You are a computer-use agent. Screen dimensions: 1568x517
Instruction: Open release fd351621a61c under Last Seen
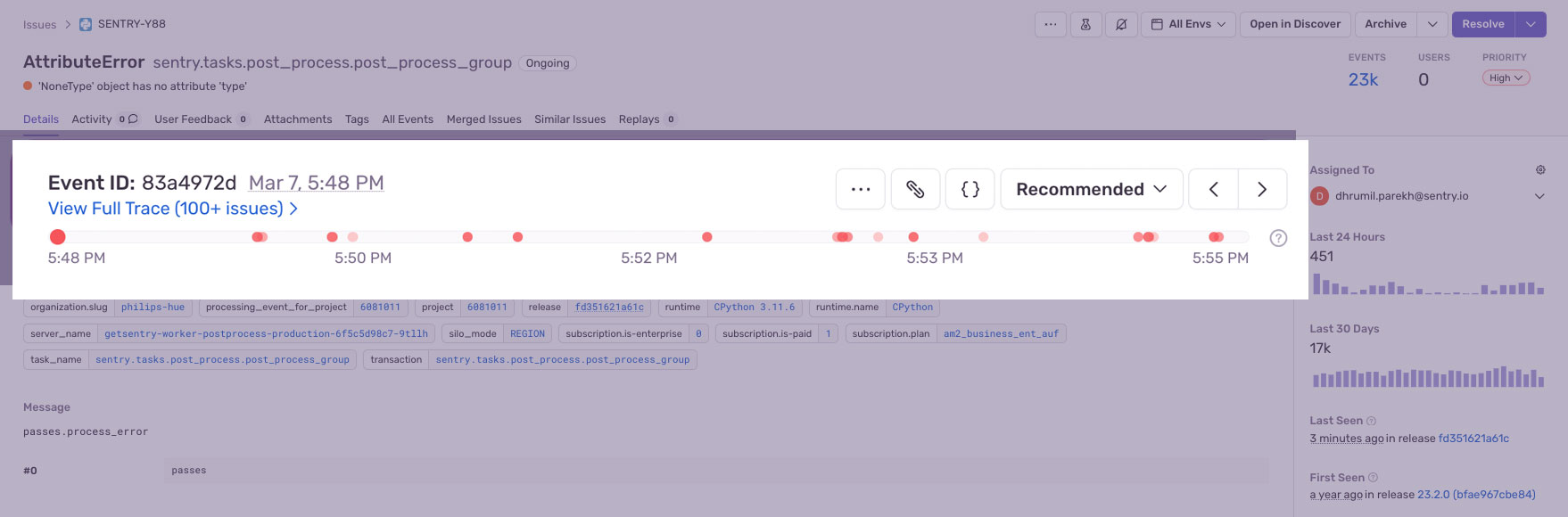(1473, 439)
